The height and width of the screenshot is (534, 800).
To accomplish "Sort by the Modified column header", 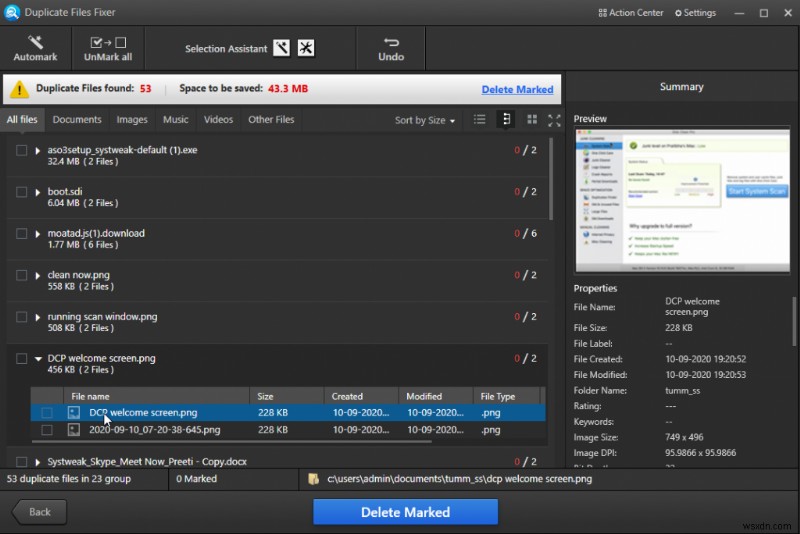I will pyautogui.click(x=436, y=396).
